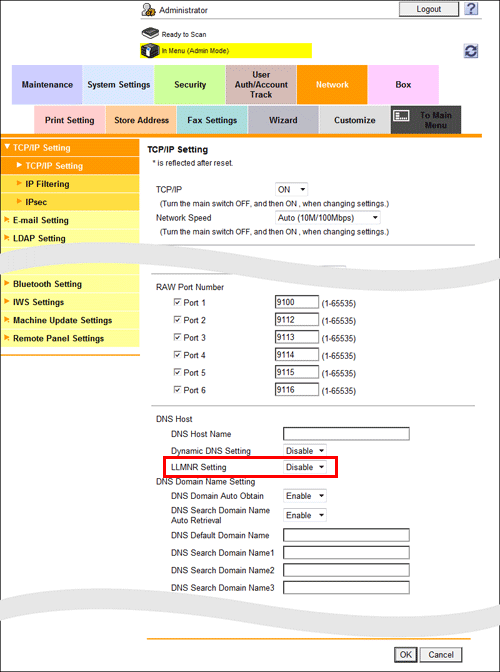500x672 pixels.
Task: Click the scanner Ready to Scan icon
Action: [150, 33]
